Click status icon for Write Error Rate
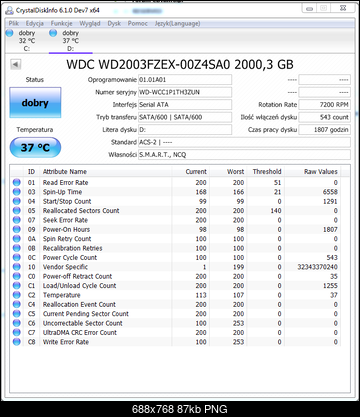This screenshot has width=360, height=417. click(x=16, y=342)
